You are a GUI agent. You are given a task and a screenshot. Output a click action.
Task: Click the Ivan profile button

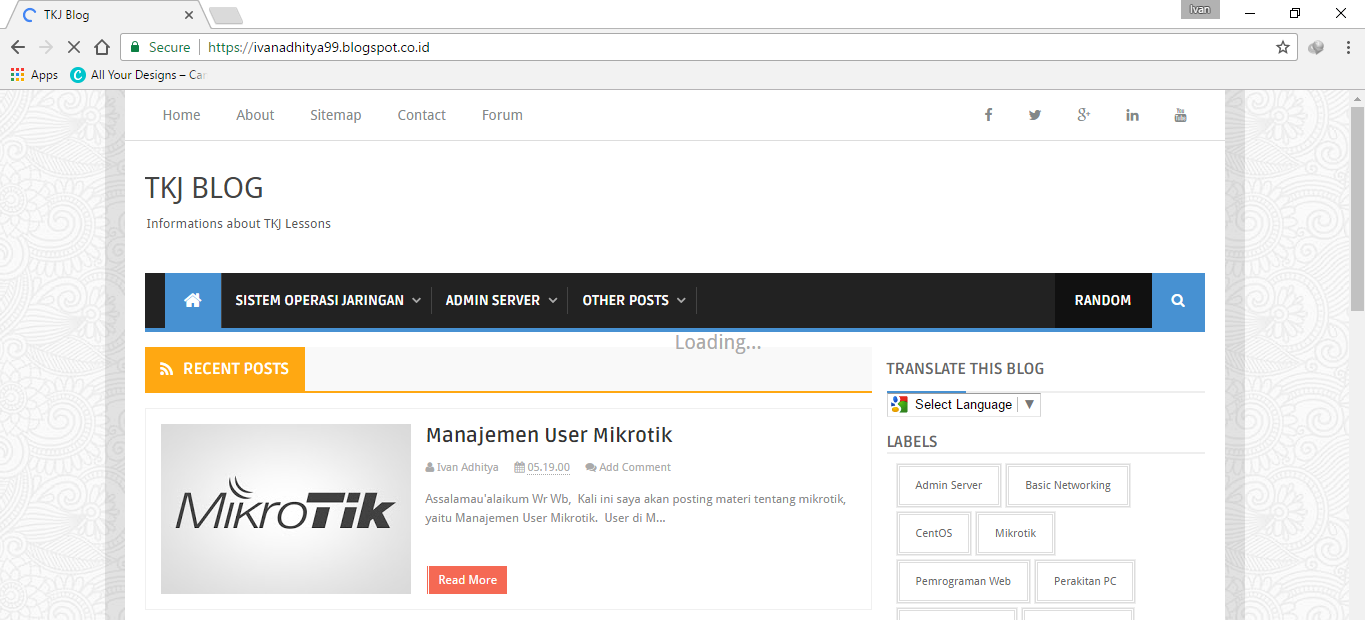pyautogui.click(x=1200, y=10)
